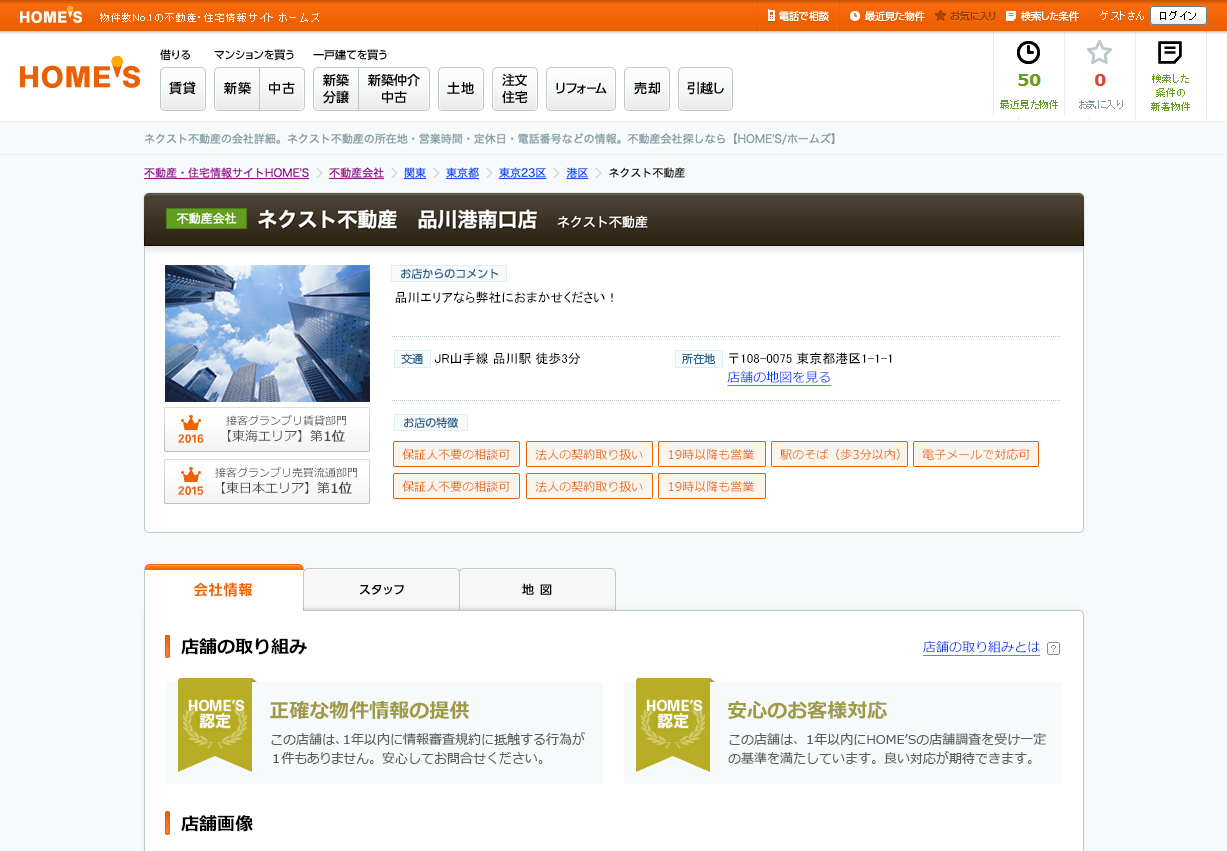
Task: Click 電子メールで対応可 tag
Action: [x=976, y=454]
